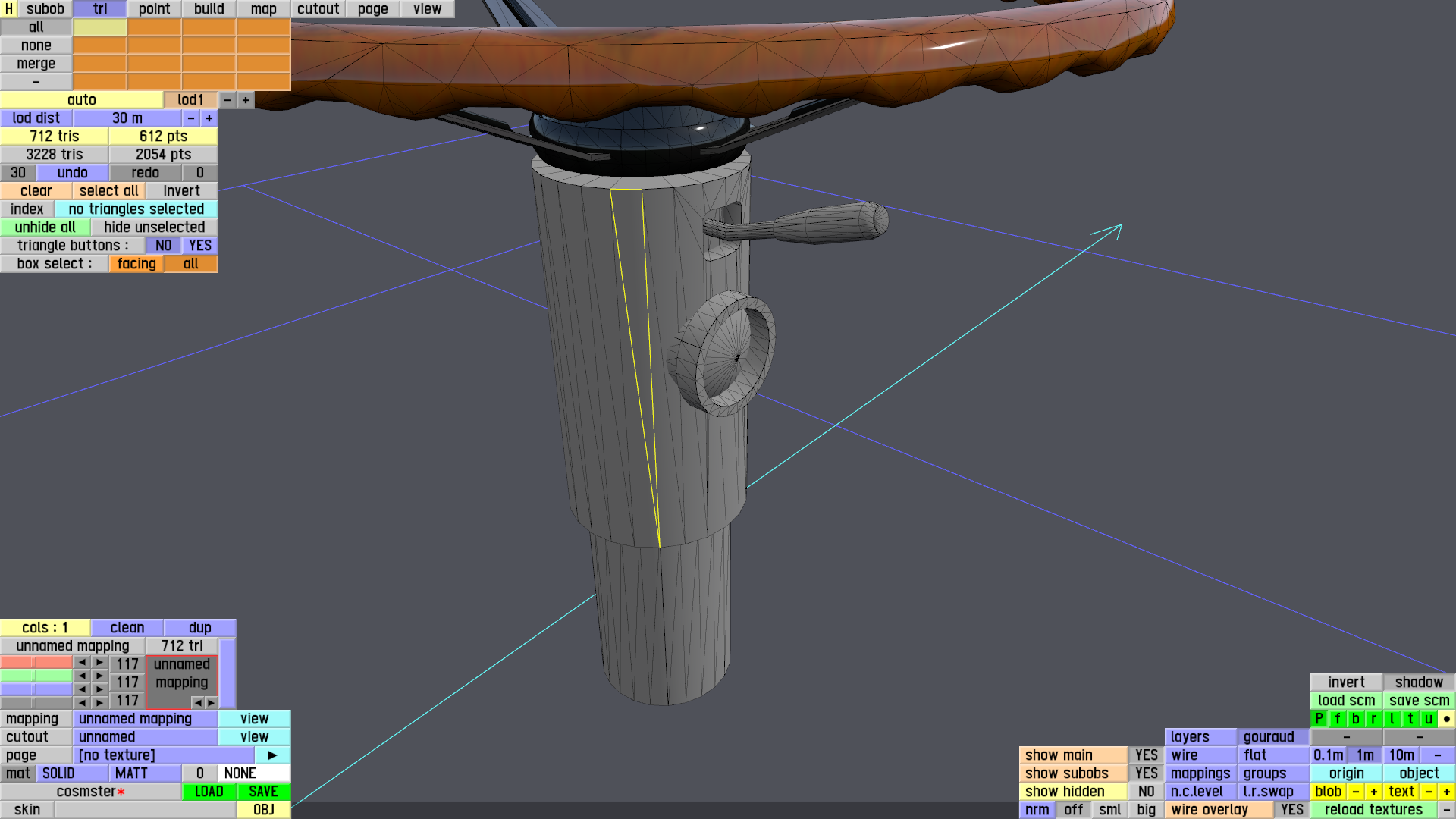This screenshot has height=819, width=1456.
Task: Click the yellow subob selection cell
Action: click(x=99, y=27)
